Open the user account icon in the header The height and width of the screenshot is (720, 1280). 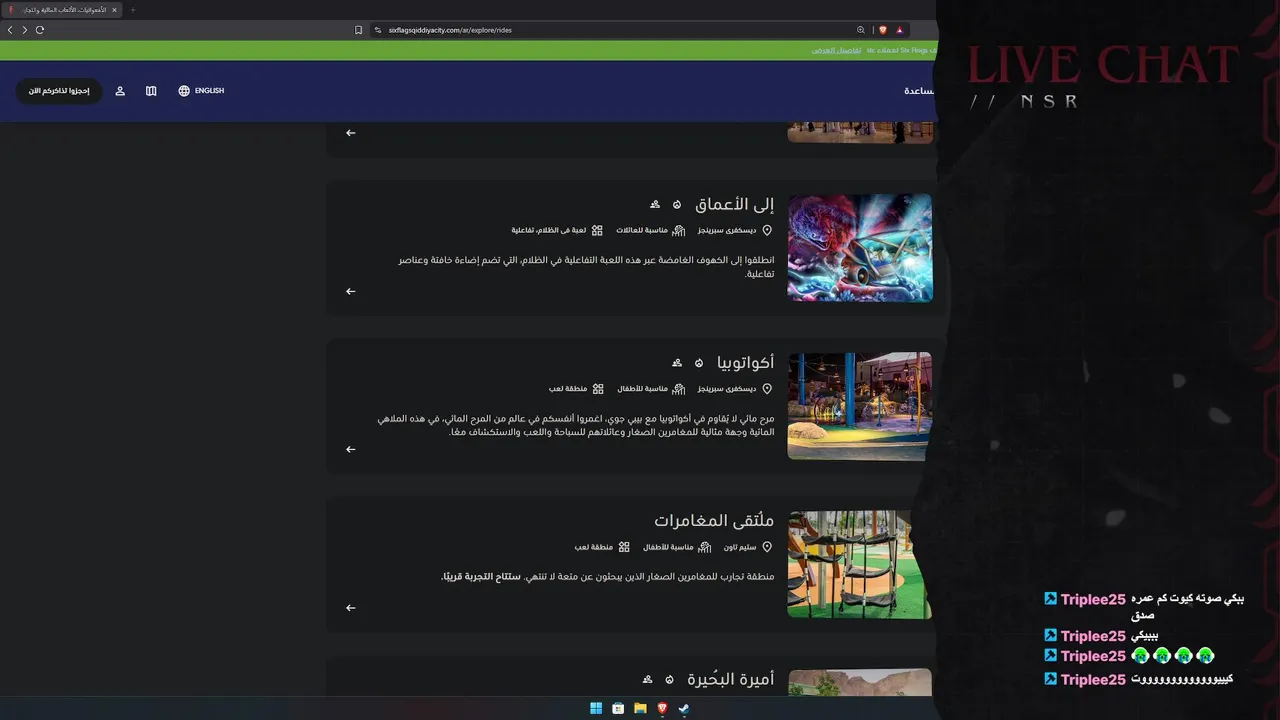pyautogui.click(x=120, y=91)
